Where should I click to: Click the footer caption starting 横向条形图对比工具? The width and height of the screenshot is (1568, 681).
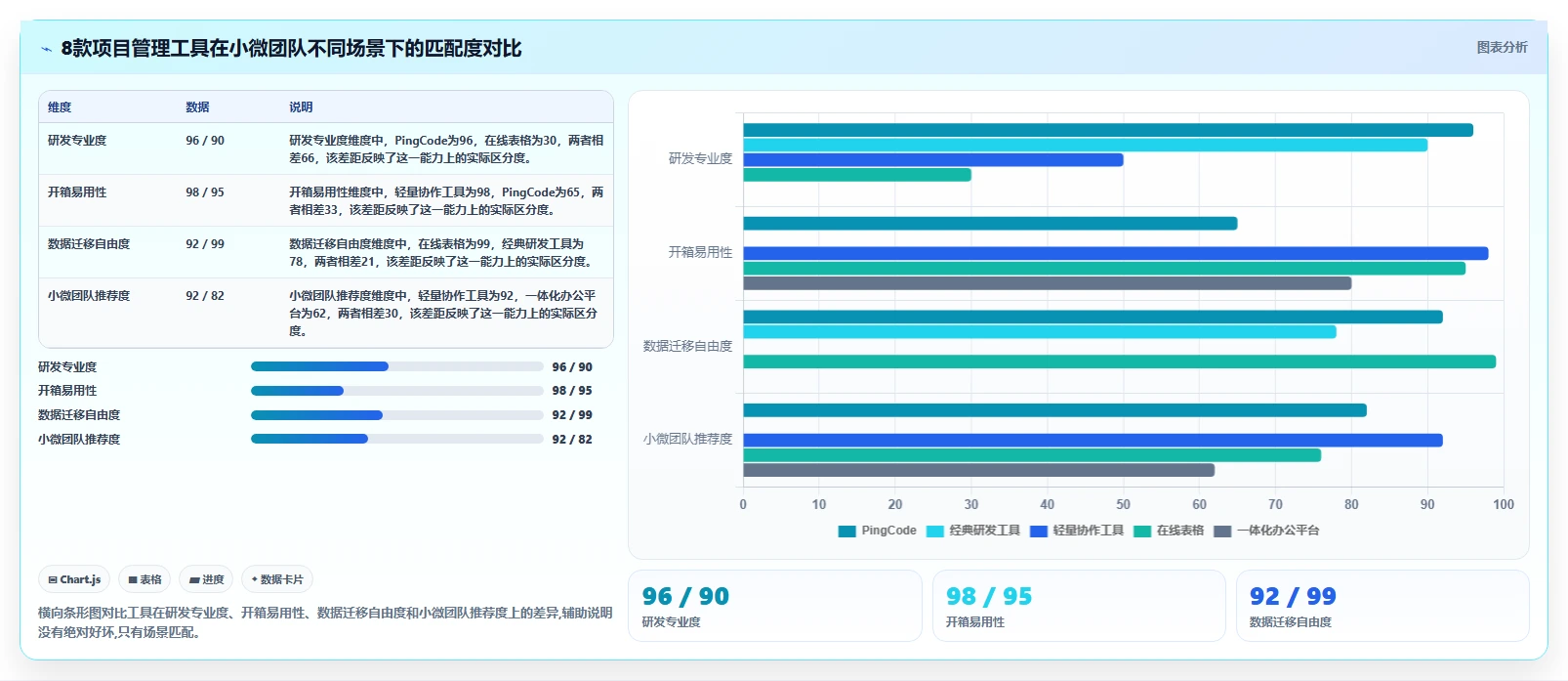(325, 622)
